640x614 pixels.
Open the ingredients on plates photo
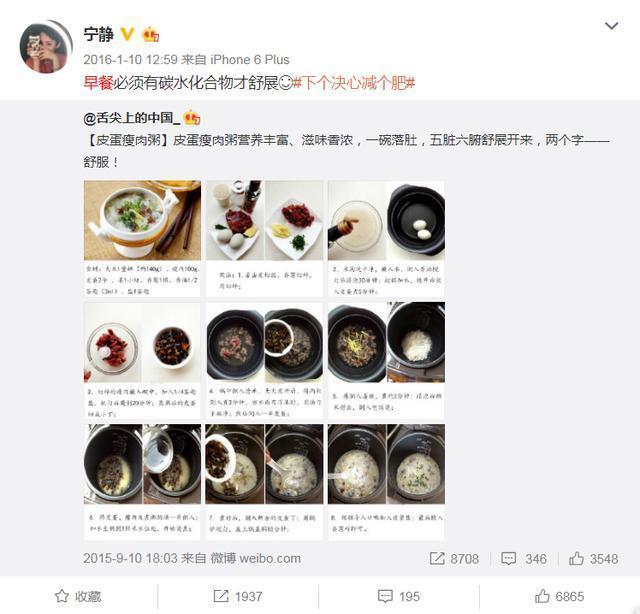pos(264,238)
